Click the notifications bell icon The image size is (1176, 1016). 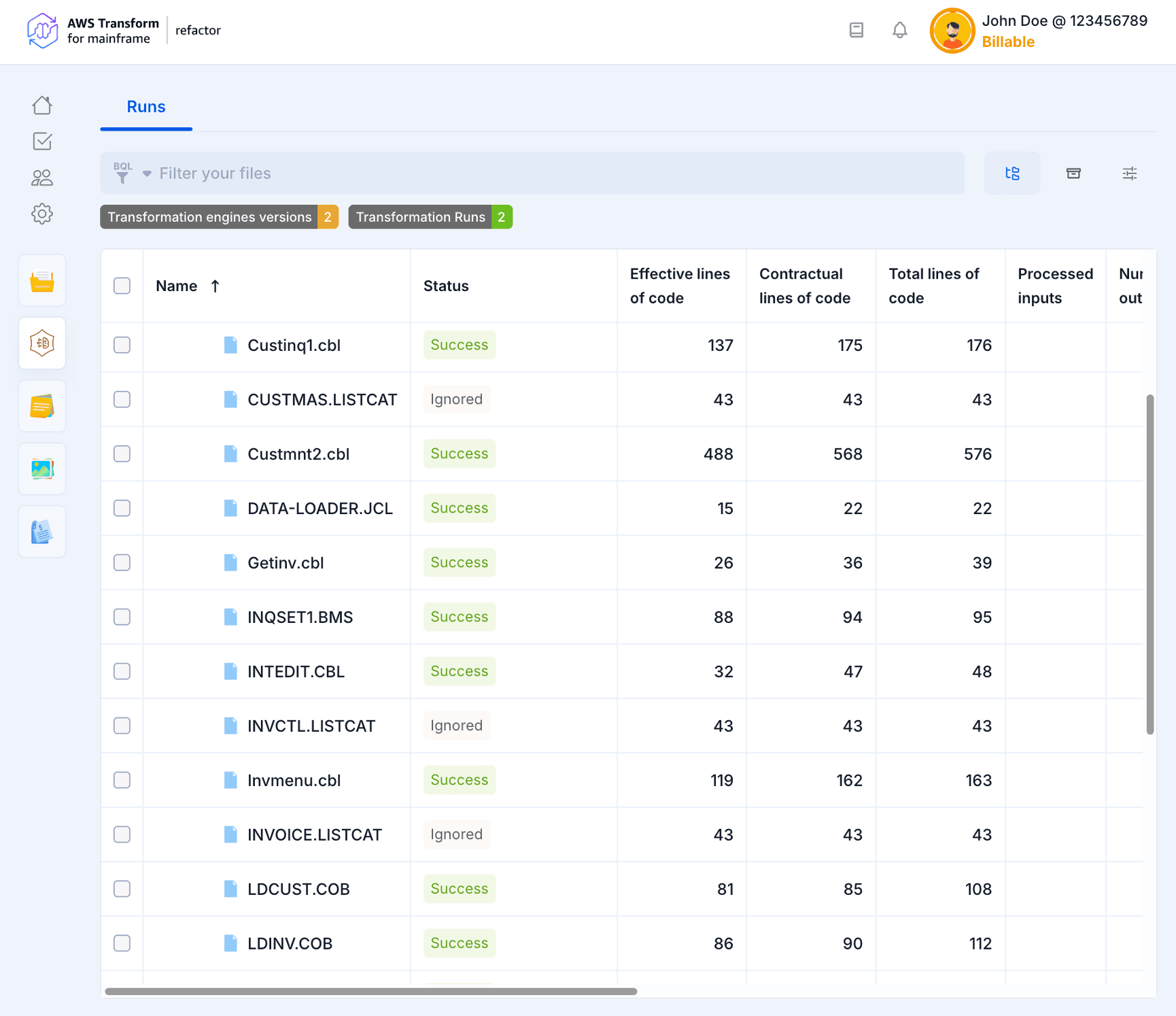point(899,31)
